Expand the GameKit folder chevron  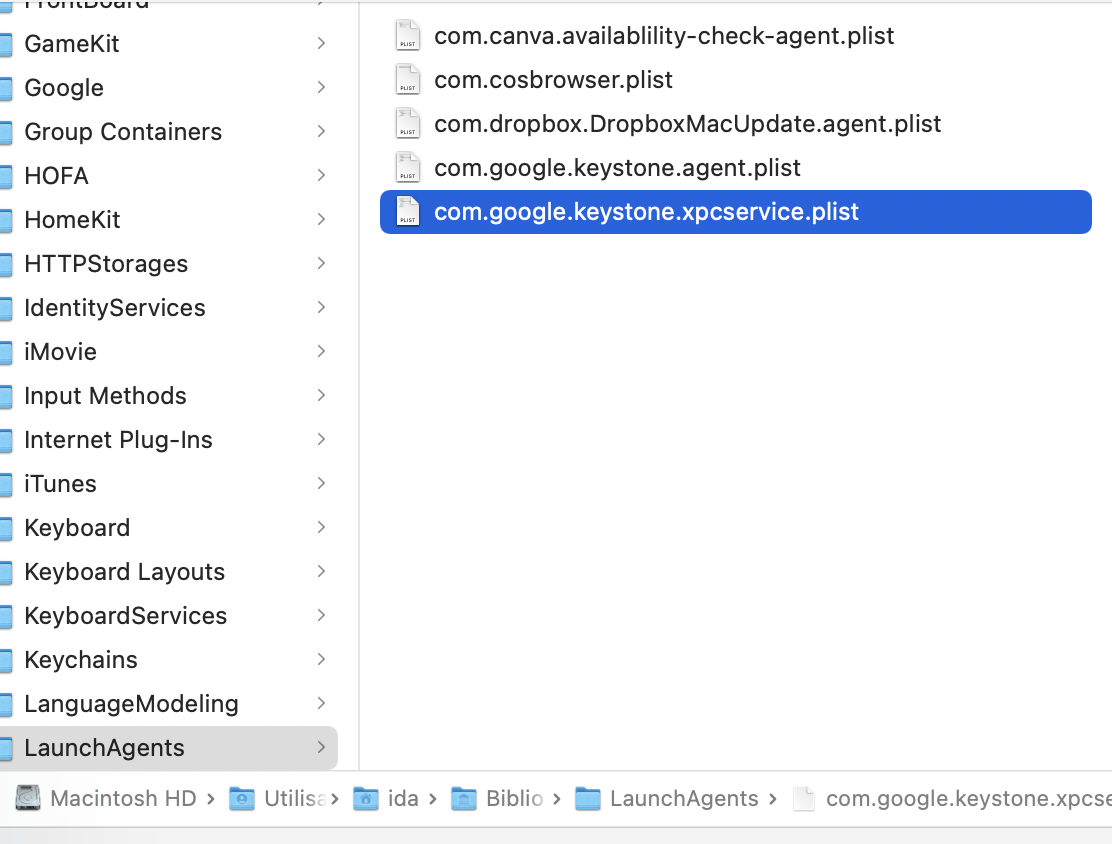click(321, 44)
